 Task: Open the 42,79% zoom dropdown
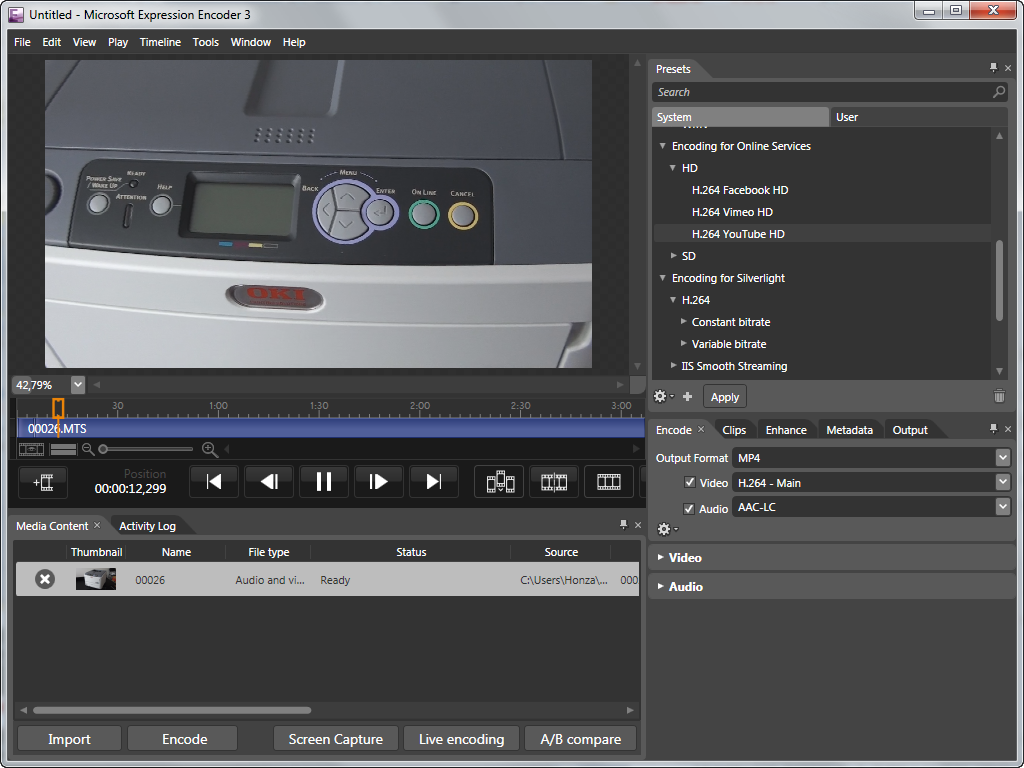coord(78,385)
